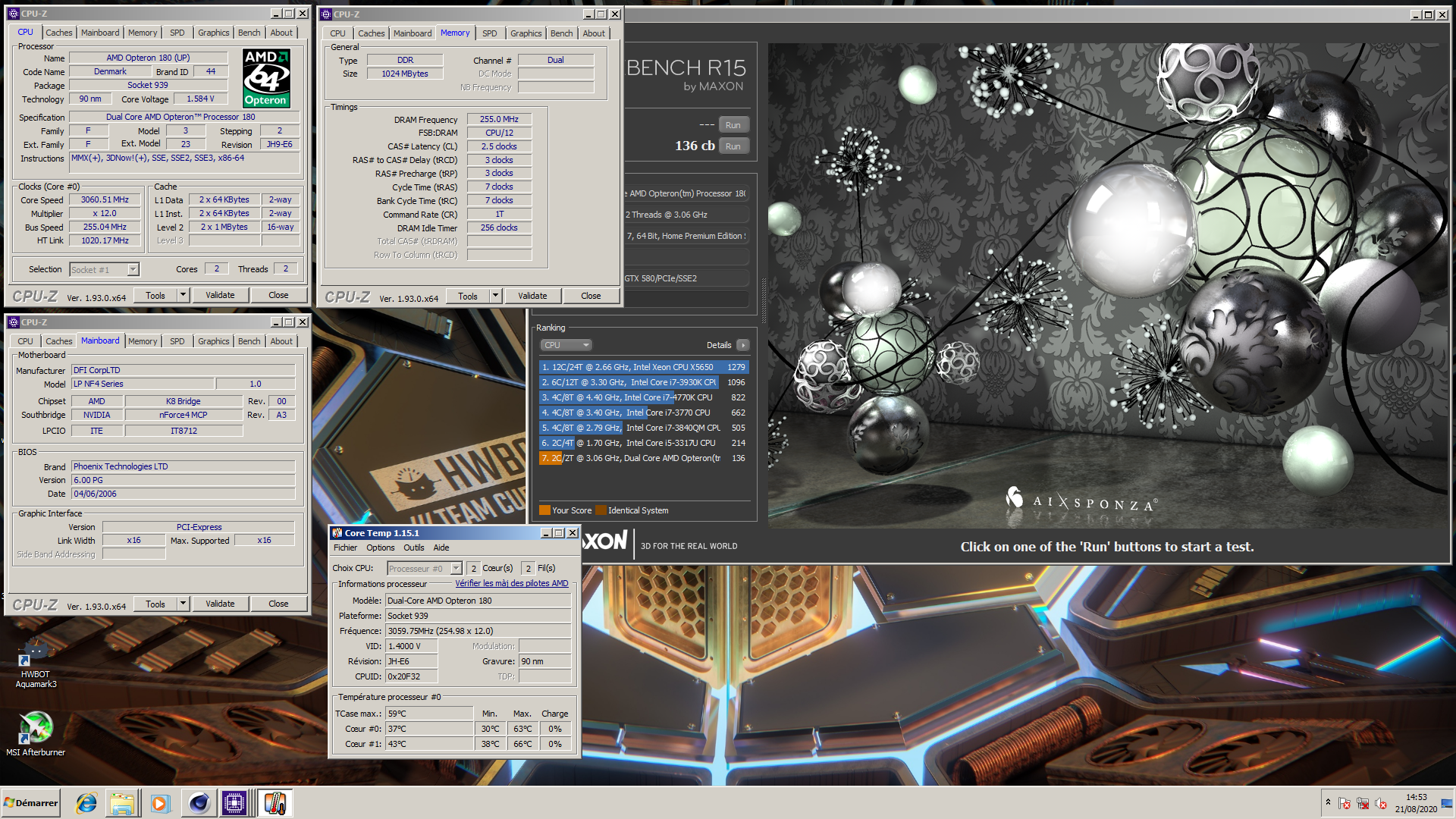Open Memory tab in CPU-Z Mainboard window

click(x=143, y=341)
